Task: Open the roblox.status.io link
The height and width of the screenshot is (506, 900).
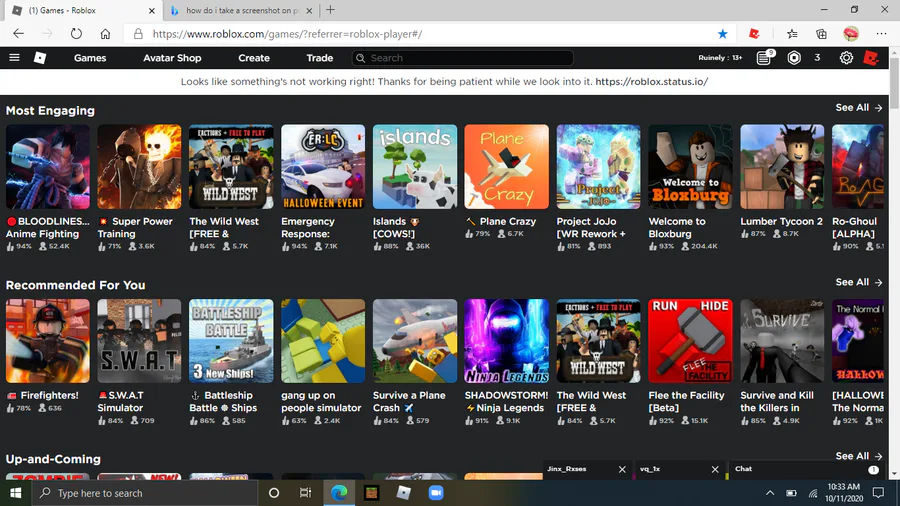Action: (651, 81)
